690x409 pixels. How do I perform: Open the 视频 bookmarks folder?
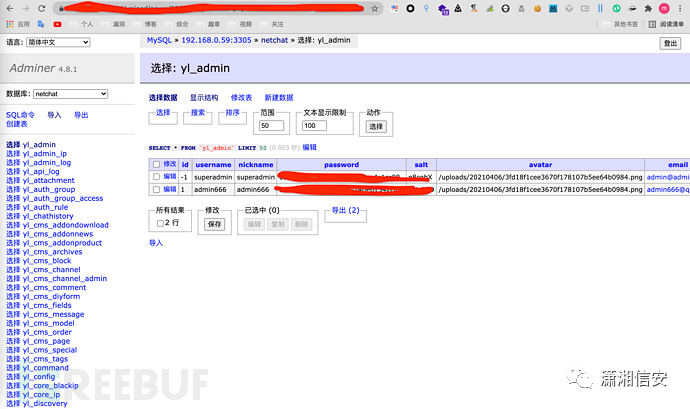(240, 24)
